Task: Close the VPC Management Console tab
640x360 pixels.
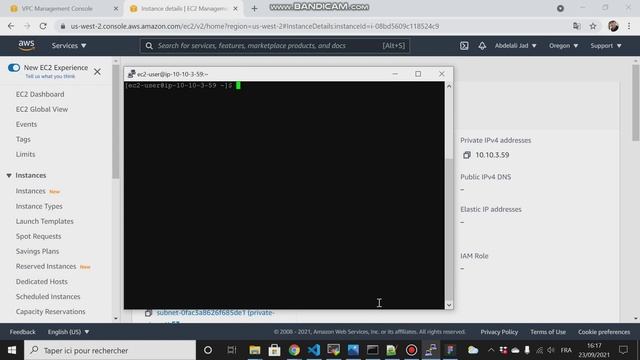Action: [116, 9]
